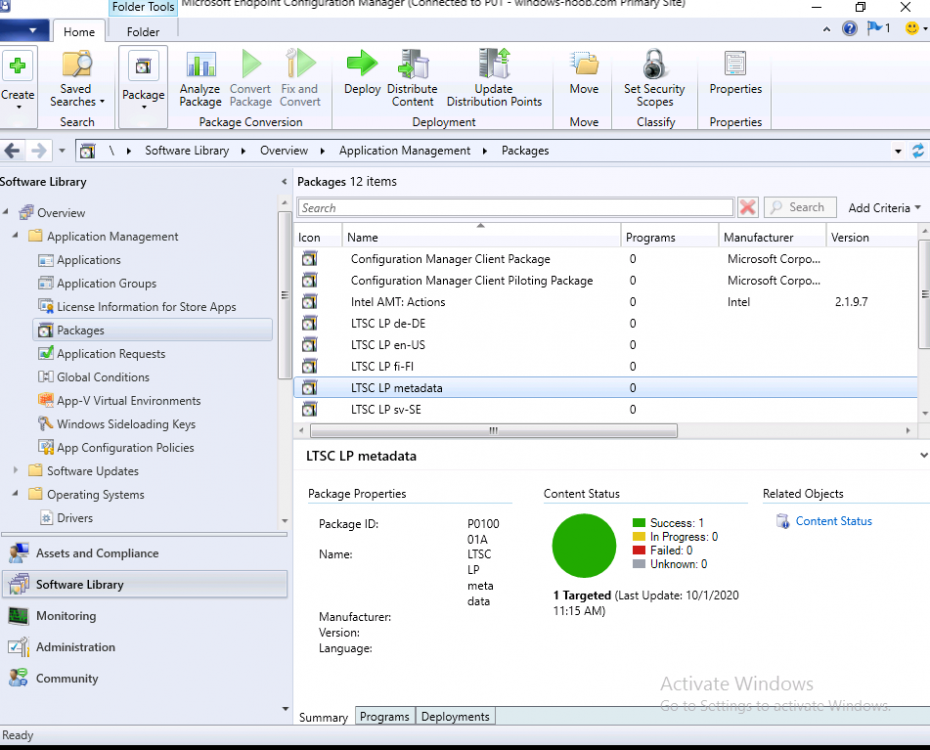Select the Summary details tab

coord(323,717)
